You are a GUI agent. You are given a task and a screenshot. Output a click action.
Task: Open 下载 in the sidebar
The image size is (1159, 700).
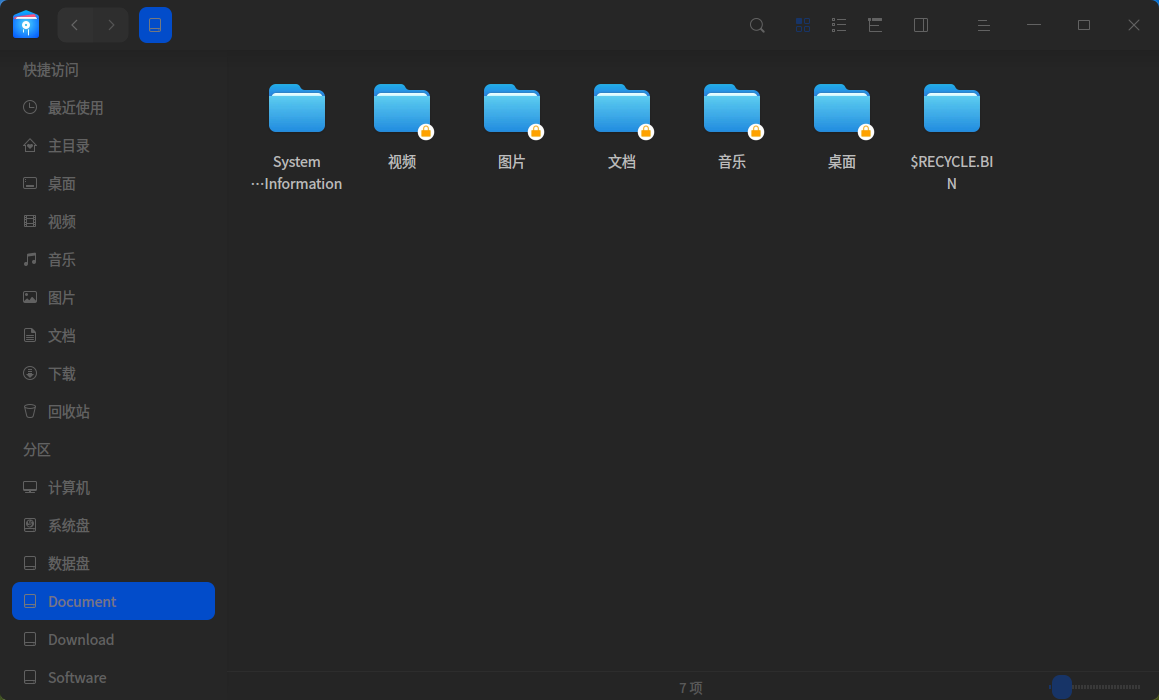click(113, 374)
